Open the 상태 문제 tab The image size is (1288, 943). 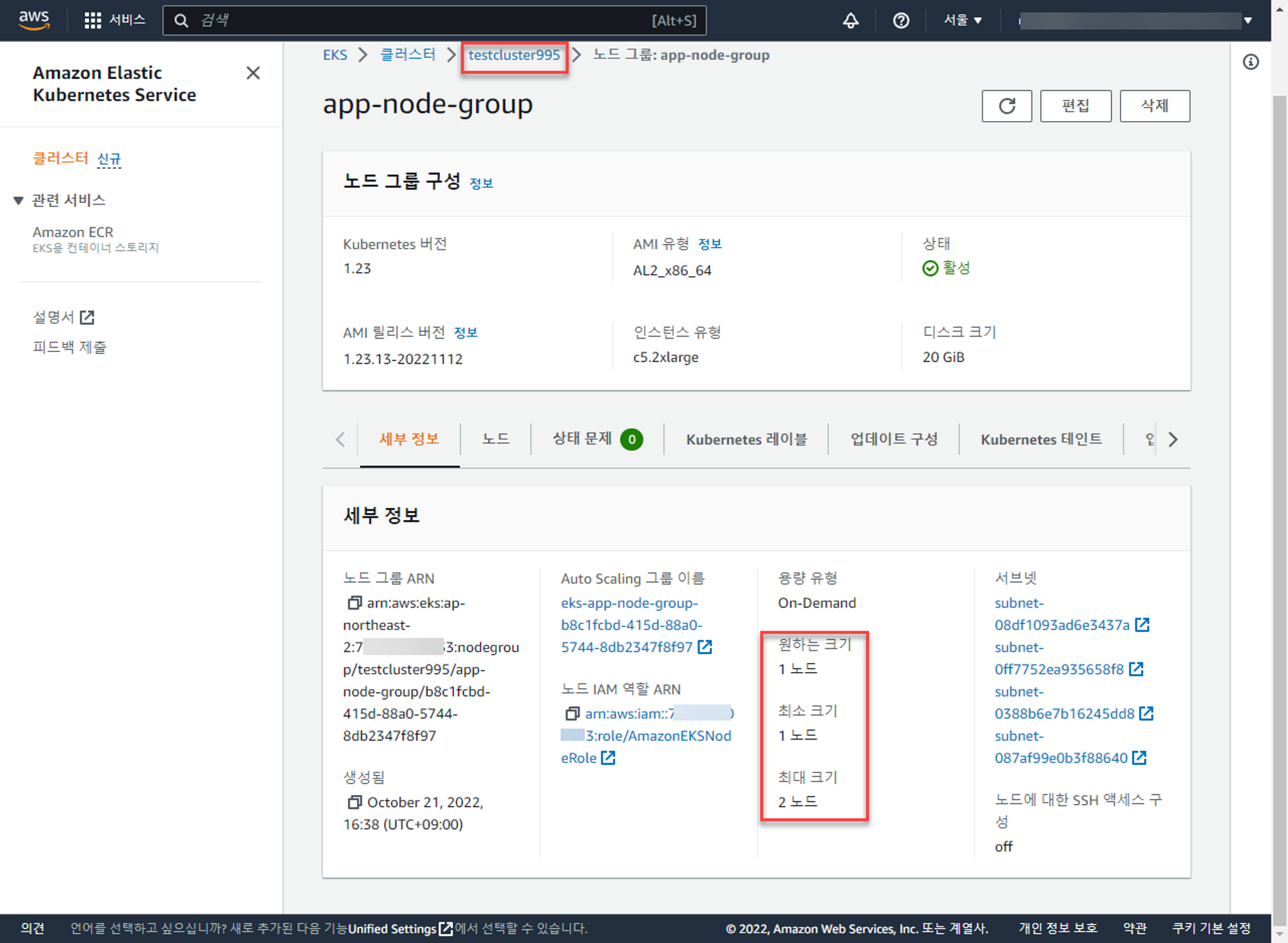(597, 439)
